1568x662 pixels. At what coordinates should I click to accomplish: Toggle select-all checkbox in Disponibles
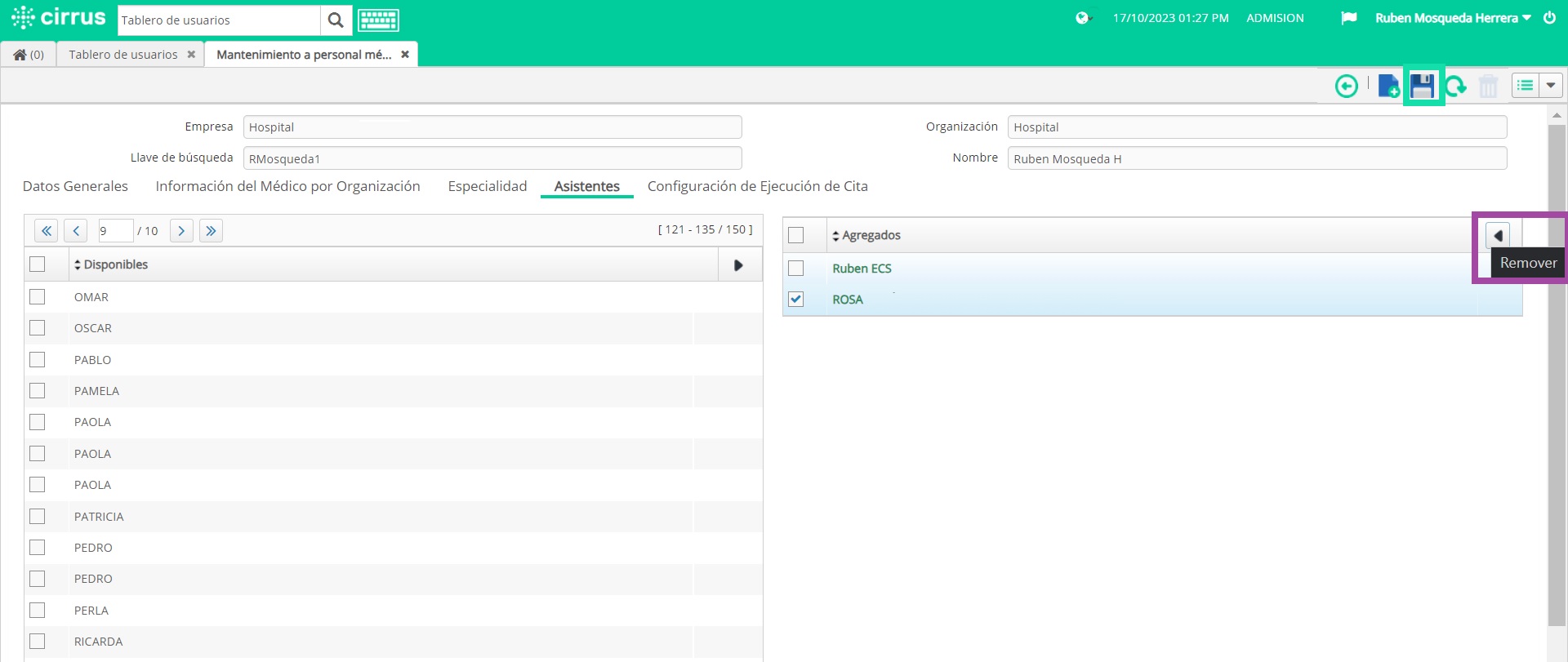click(38, 264)
